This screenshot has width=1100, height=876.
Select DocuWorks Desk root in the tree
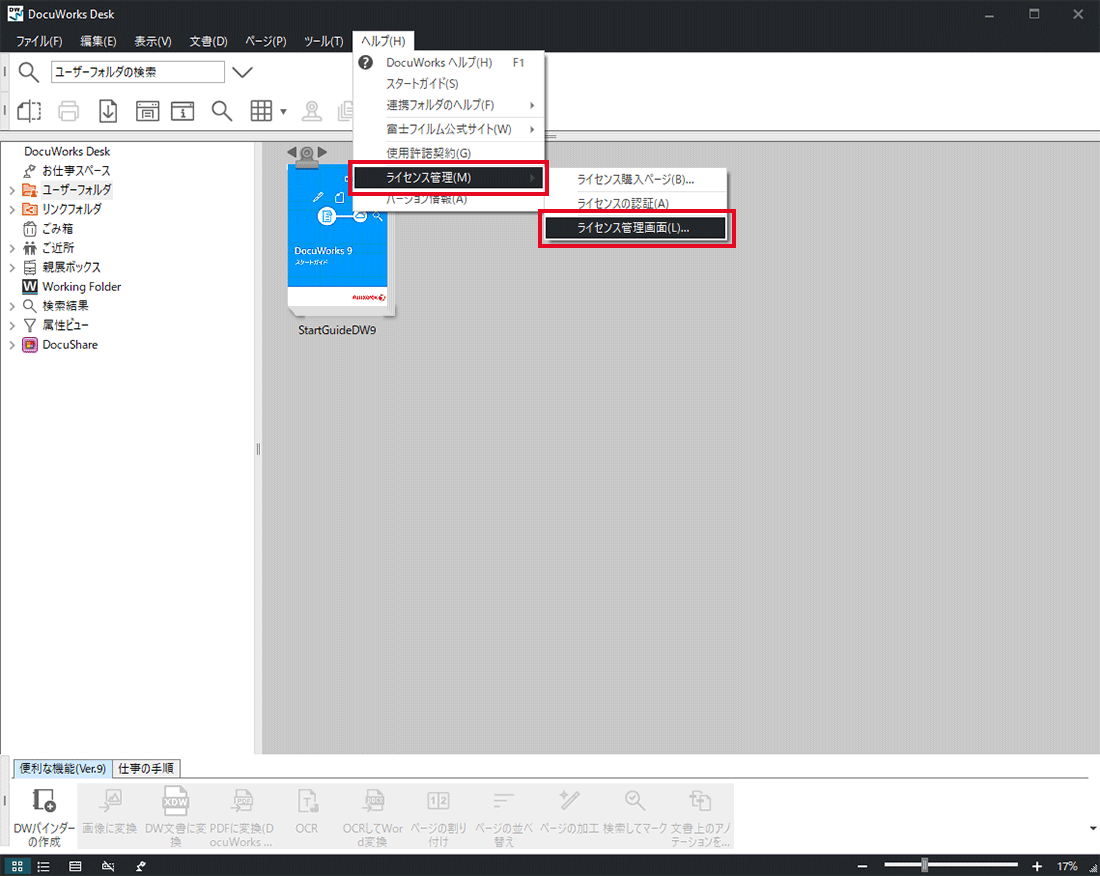pyautogui.click(x=67, y=151)
